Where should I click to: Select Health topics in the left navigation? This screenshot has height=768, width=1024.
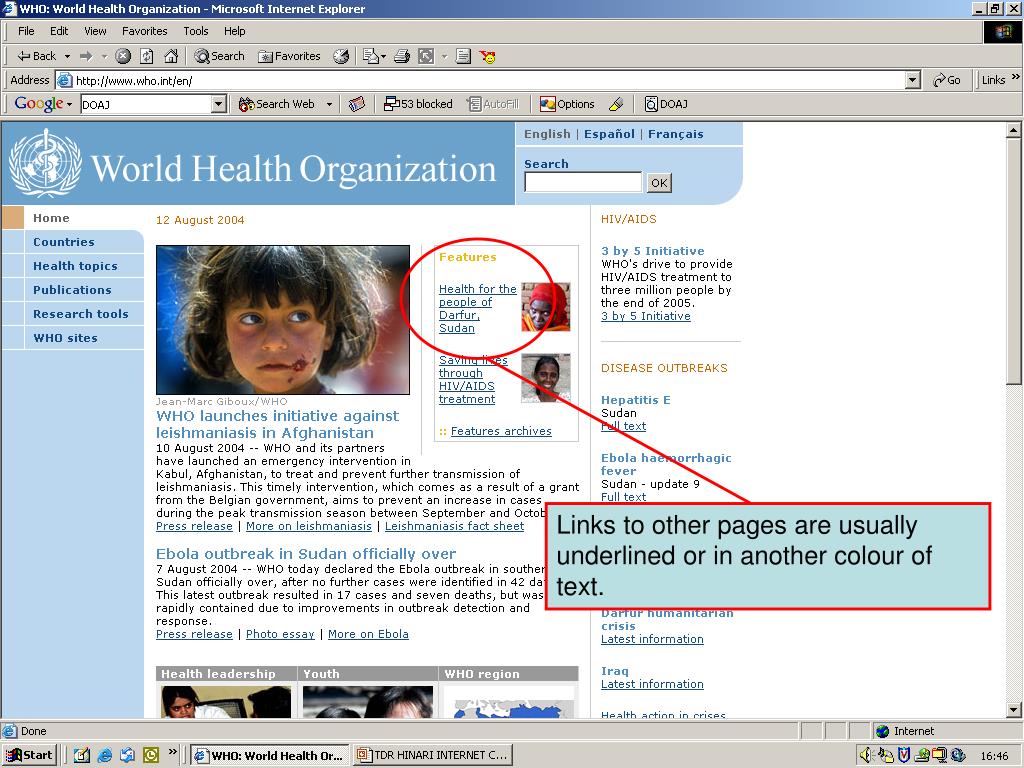[x=75, y=266]
